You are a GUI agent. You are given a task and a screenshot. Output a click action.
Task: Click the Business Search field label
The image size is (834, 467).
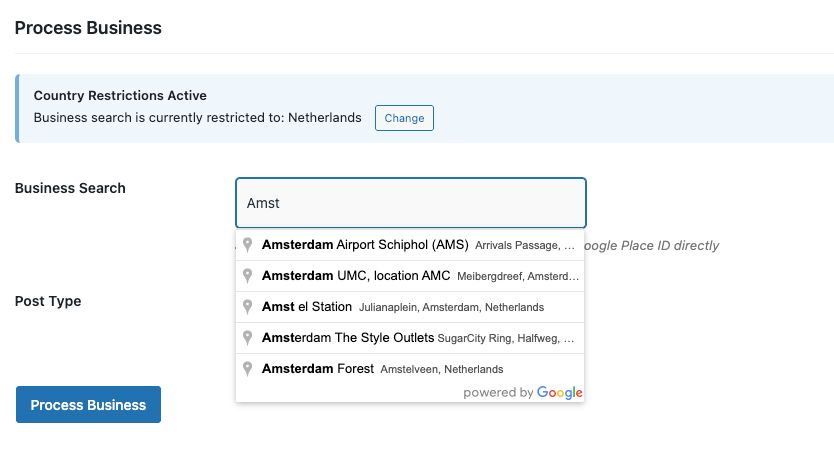tap(70, 188)
